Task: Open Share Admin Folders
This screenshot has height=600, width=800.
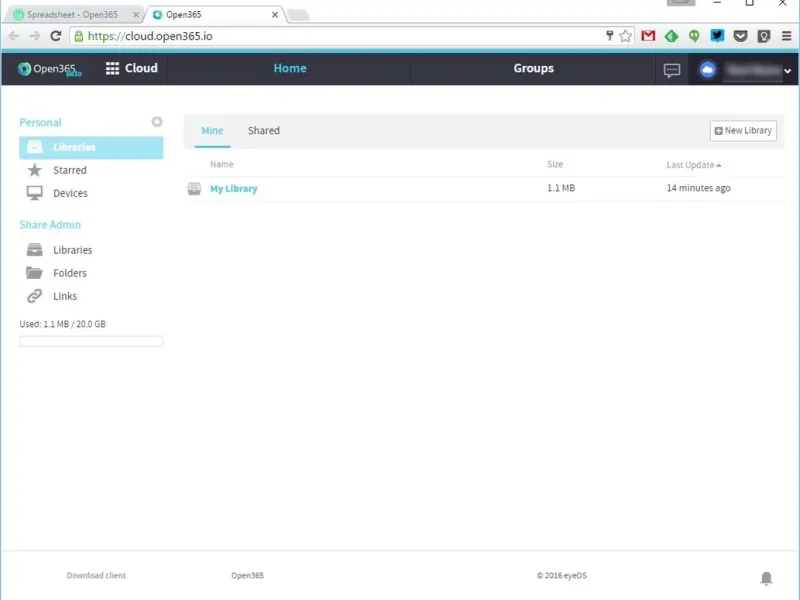Action: click(x=69, y=273)
